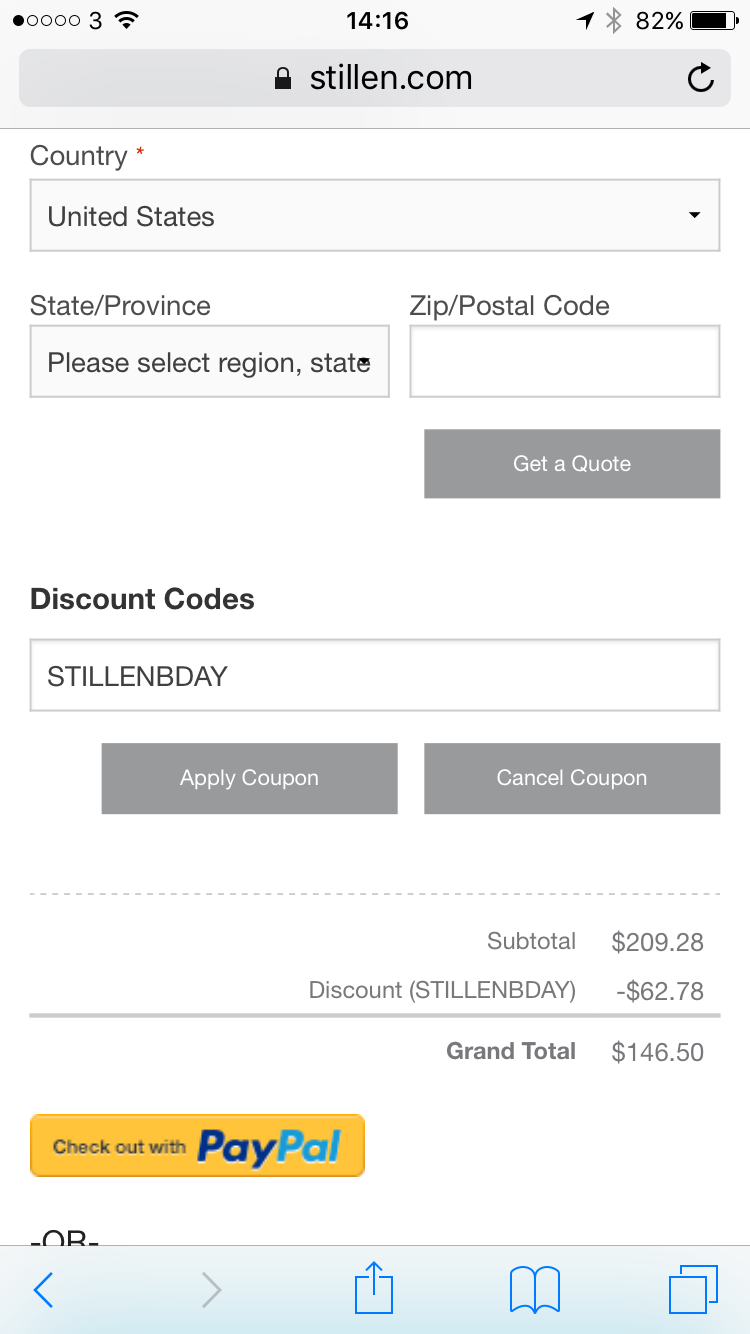Tap the Safari forward arrow
This screenshot has height=1334, width=750.
(x=211, y=1290)
